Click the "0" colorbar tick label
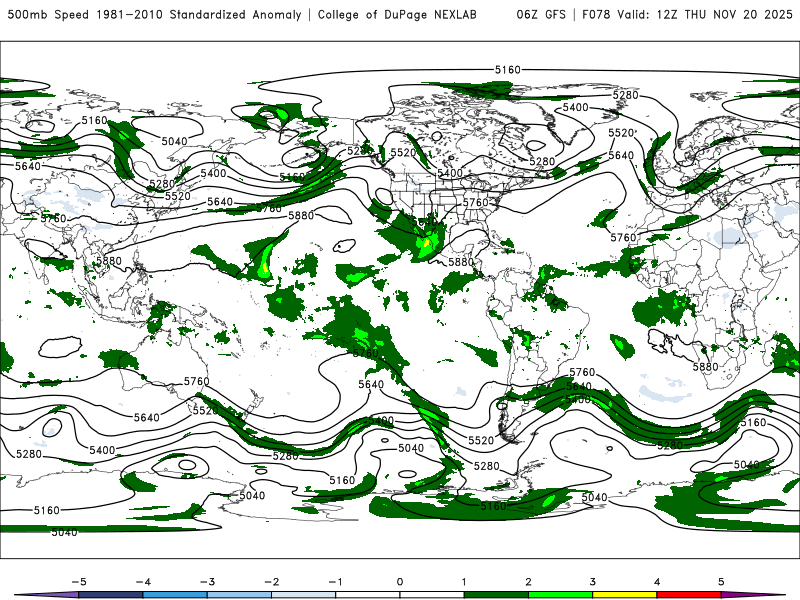 click(400, 582)
